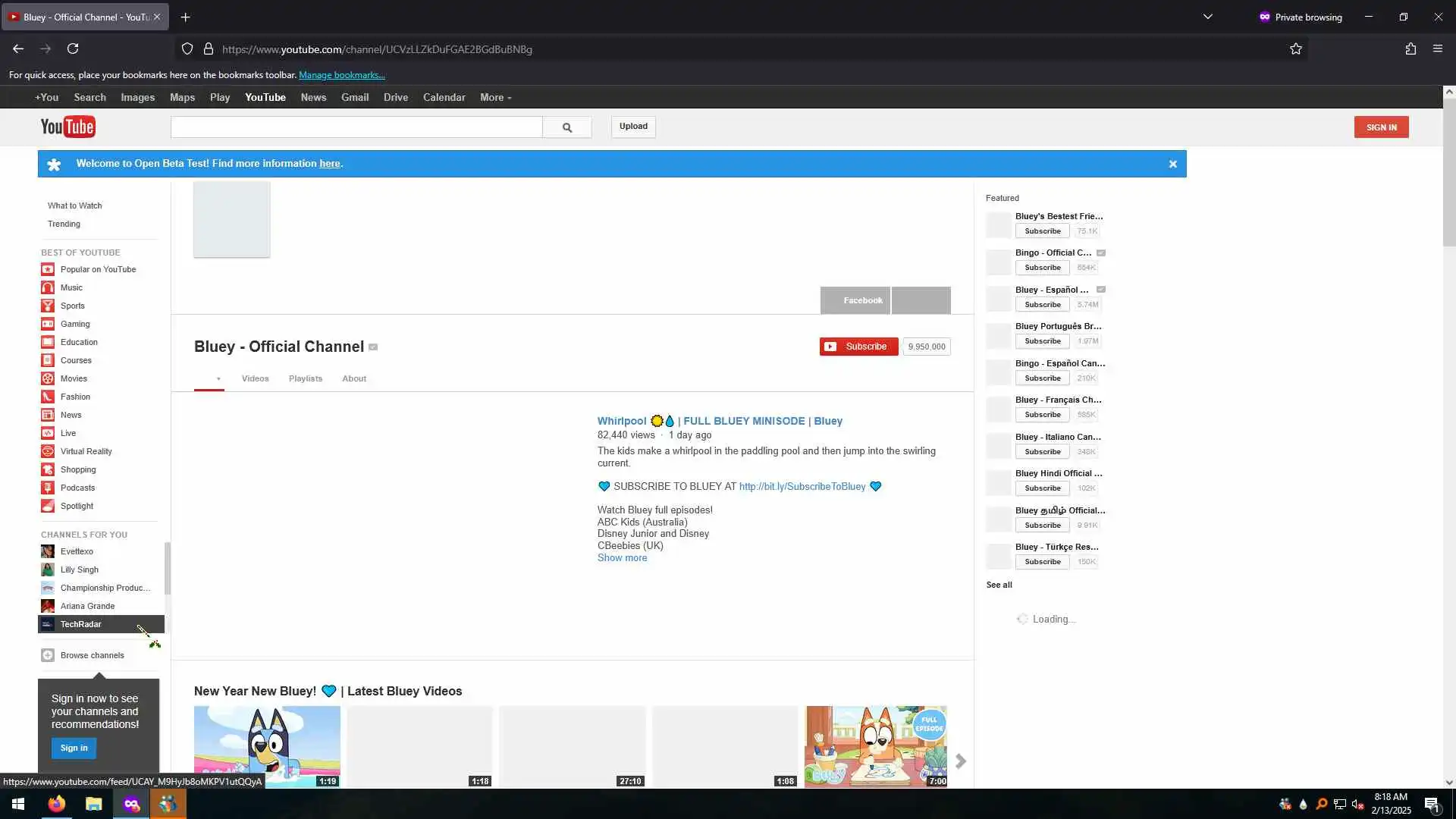The width and height of the screenshot is (1456, 819).
Task: Bookmark this page with star icon
Action: click(1296, 49)
